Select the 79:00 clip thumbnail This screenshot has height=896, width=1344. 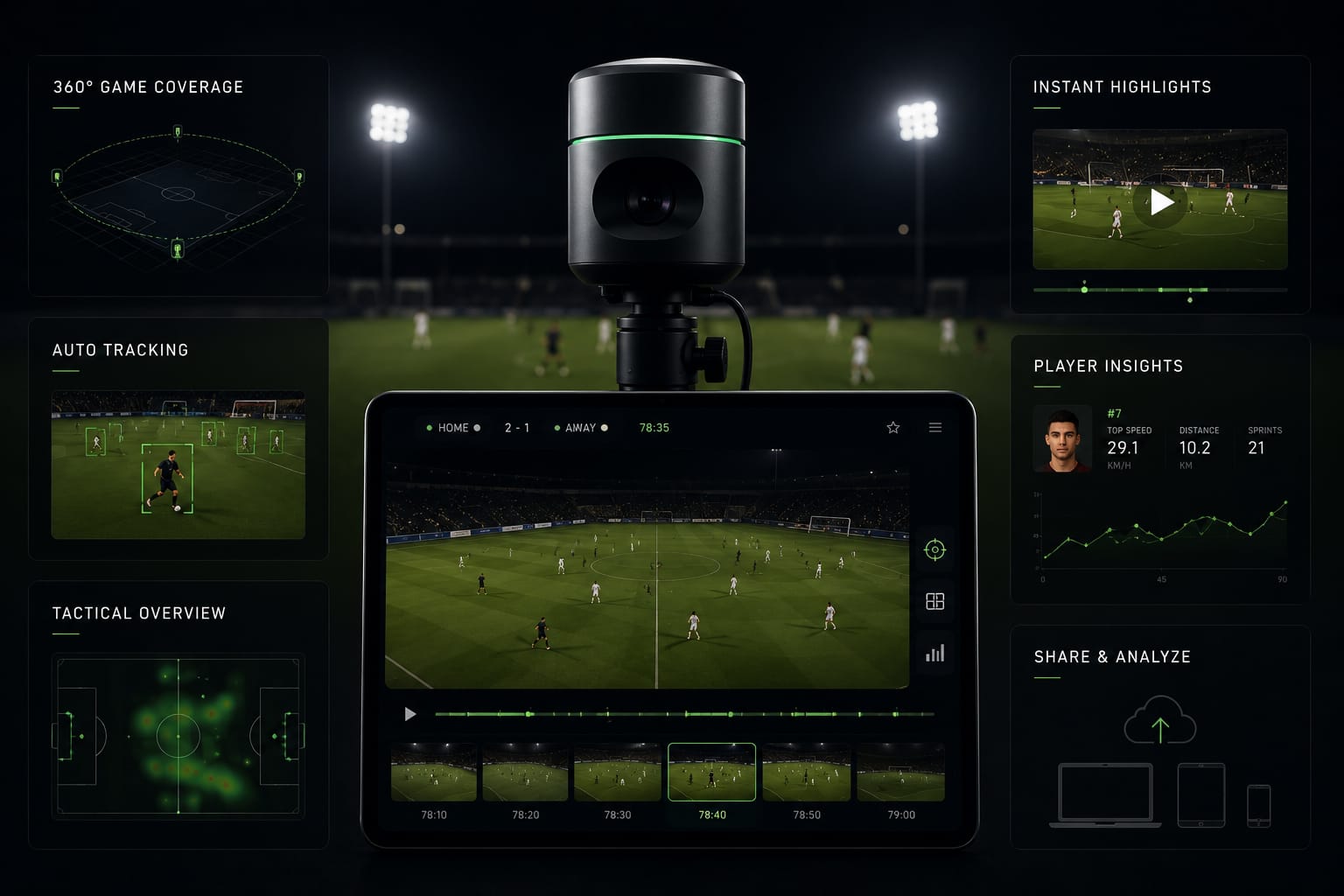[x=900, y=772]
